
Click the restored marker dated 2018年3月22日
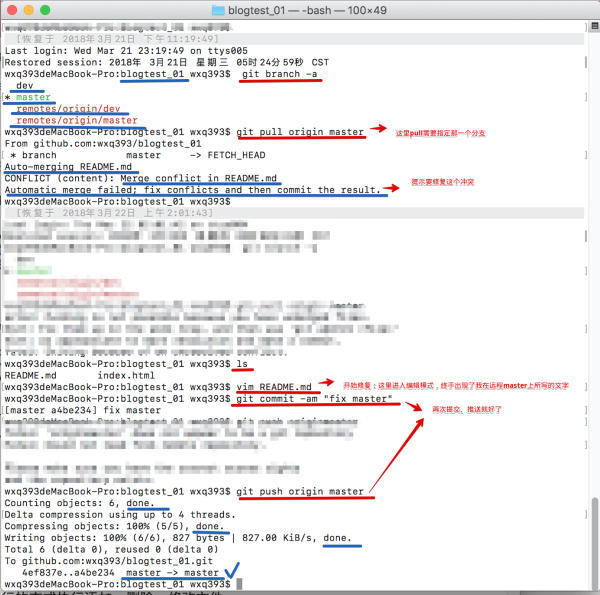coord(114,213)
